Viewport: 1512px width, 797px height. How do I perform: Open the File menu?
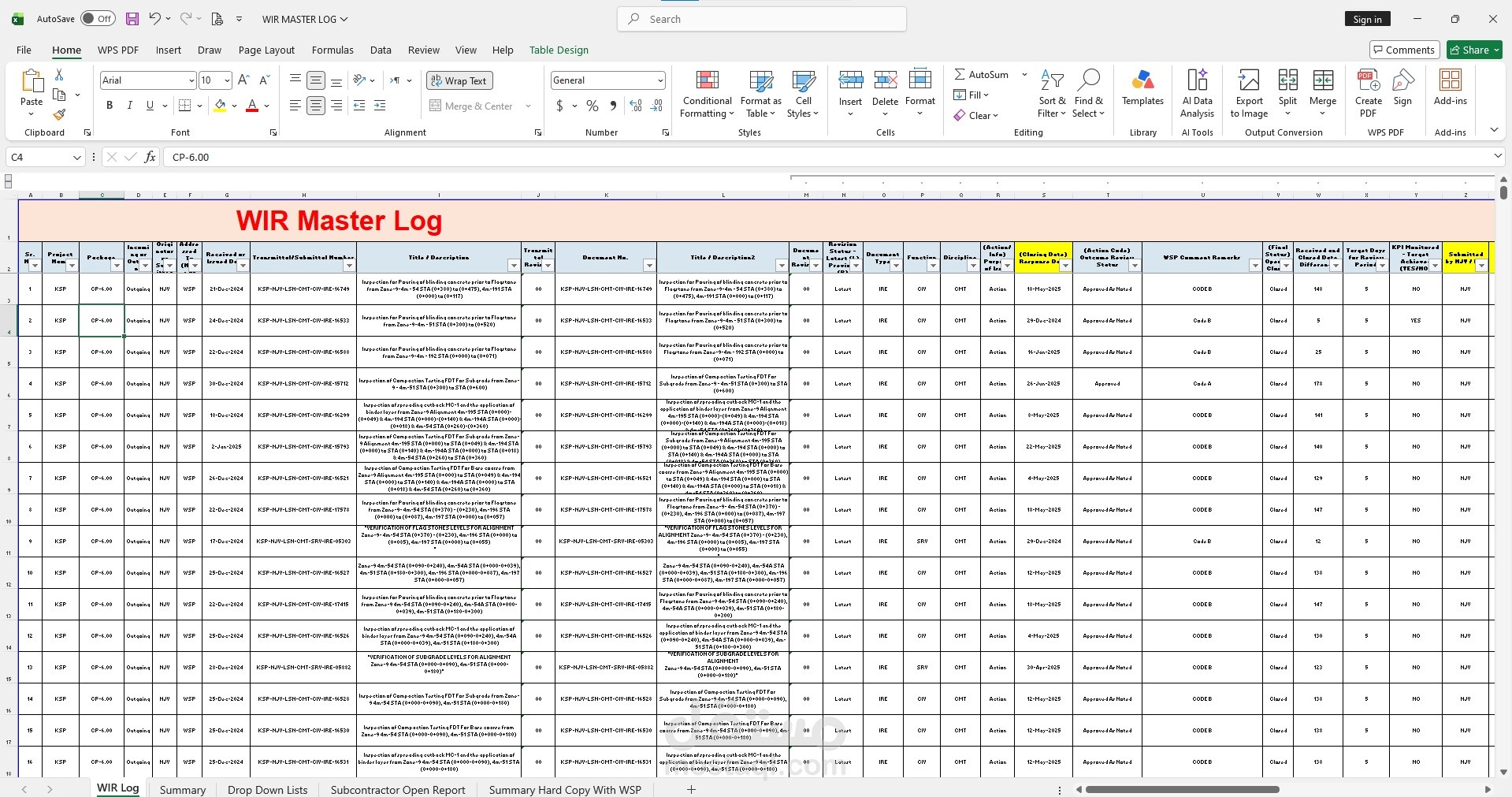24,50
